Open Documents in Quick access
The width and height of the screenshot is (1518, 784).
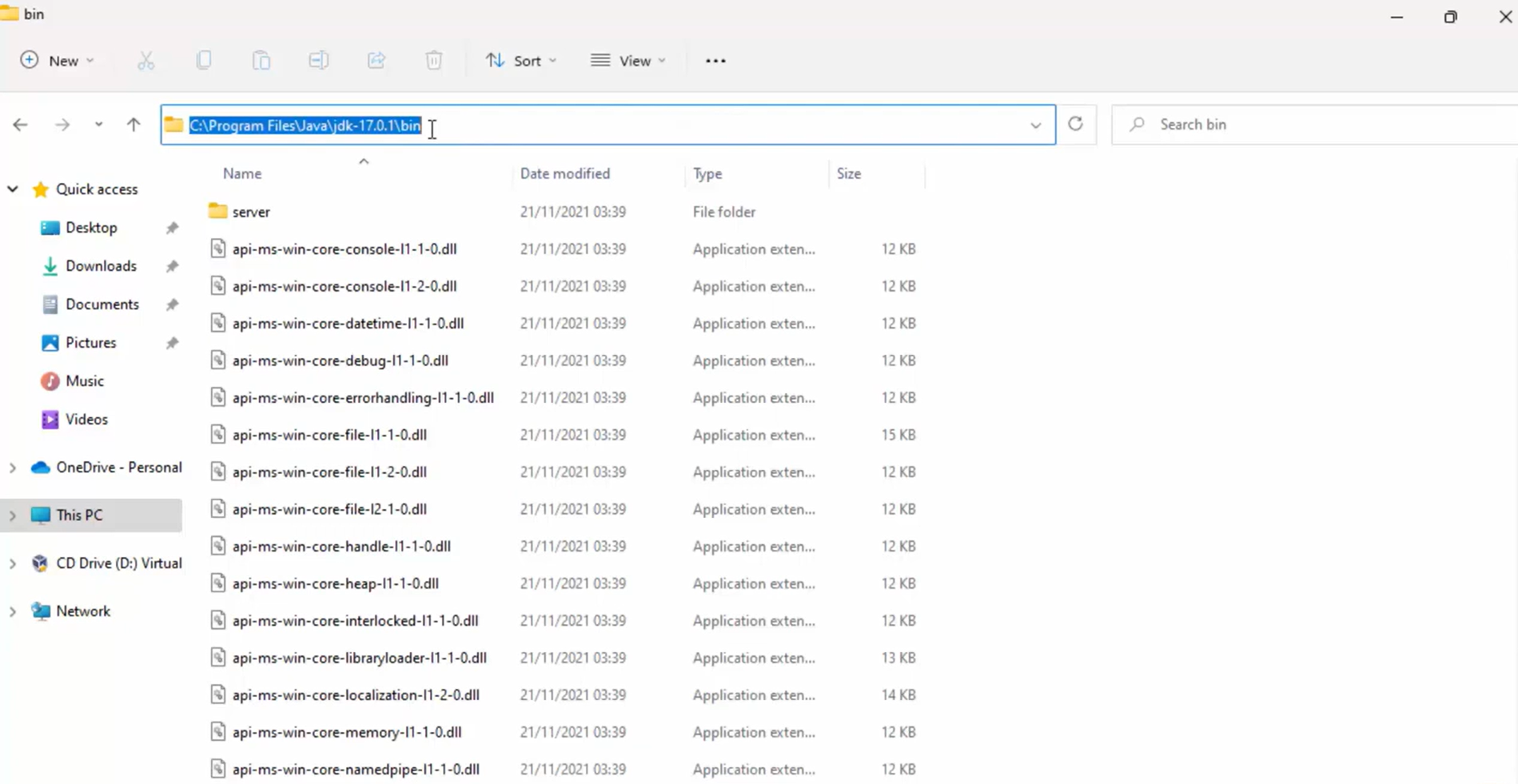[x=102, y=304]
